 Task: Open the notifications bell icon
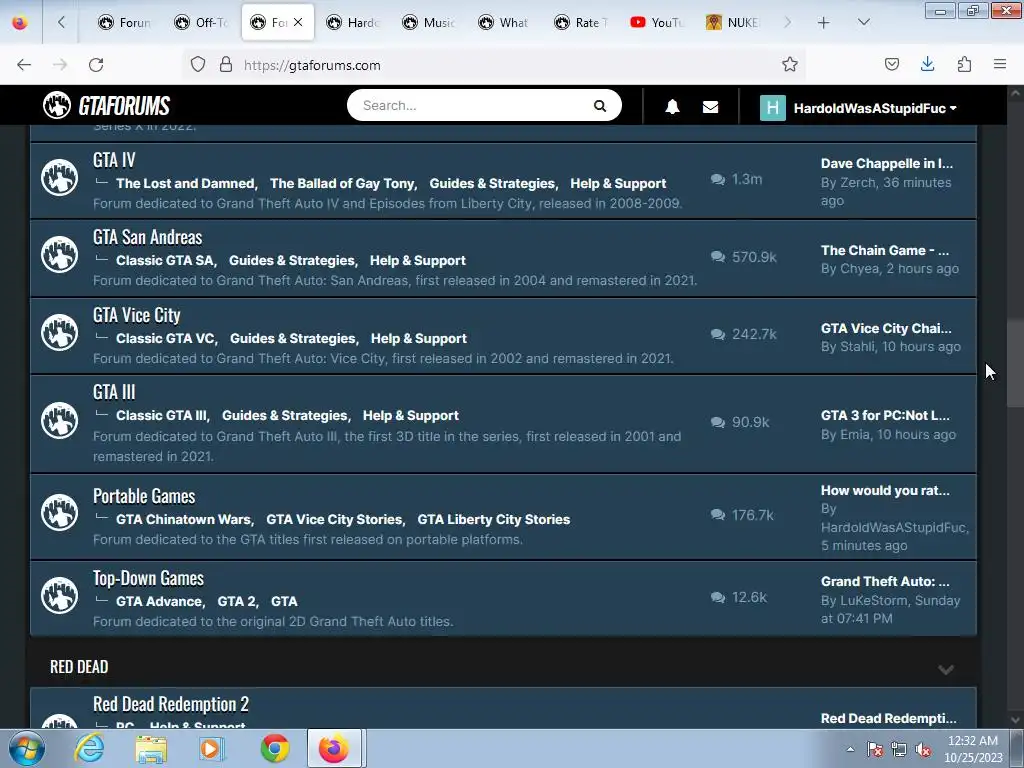[x=672, y=106]
